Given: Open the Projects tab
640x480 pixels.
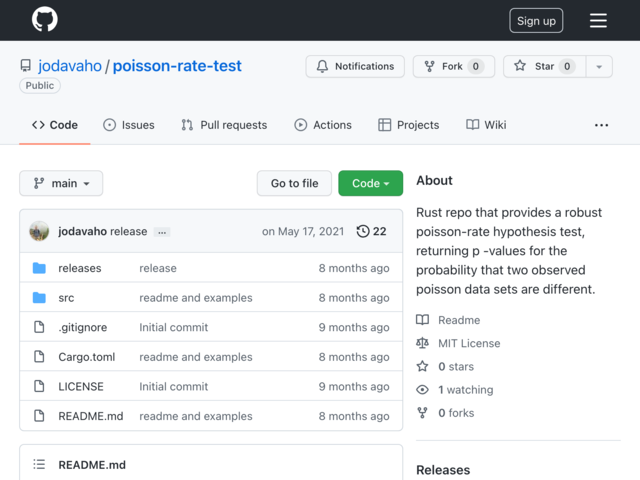Looking at the screenshot, I should click(409, 125).
